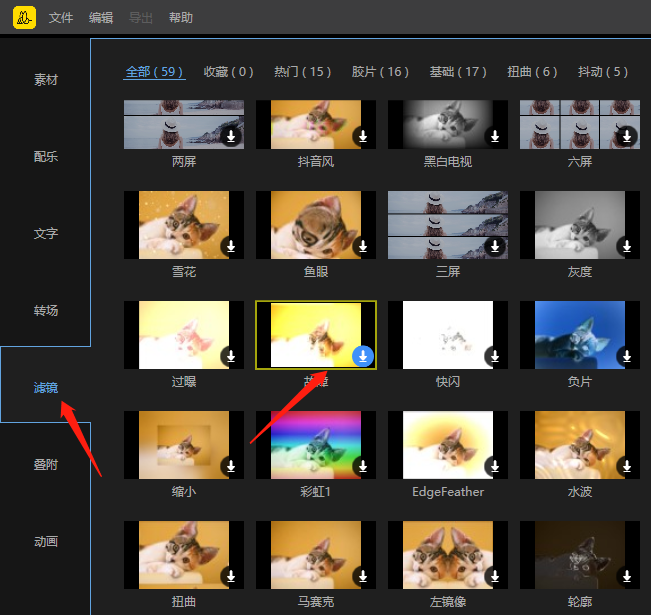The width and height of the screenshot is (651, 615).
Task: Switch to the 胶片 (16) category tab
Action: click(380, 72)
